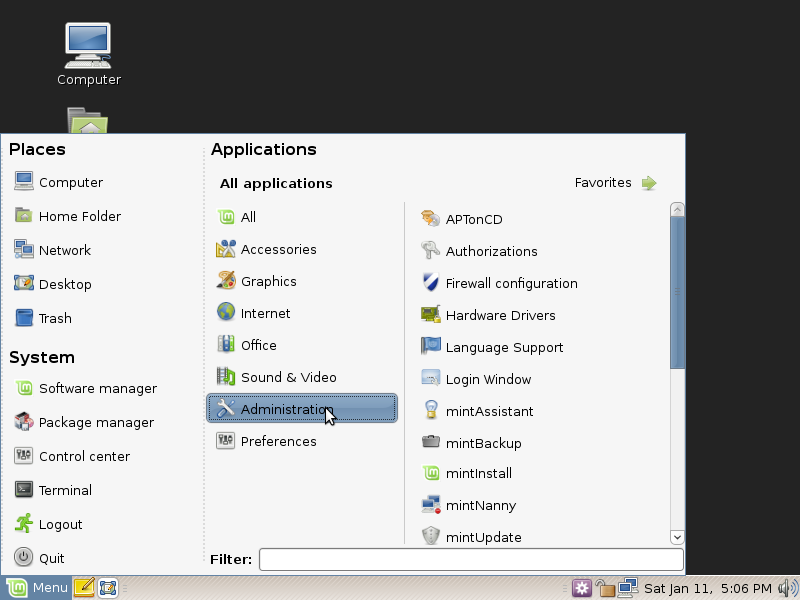The height and width of the screenshot is (600, 800).
Task: Launch mintInstall
Action: pos(466,473)
